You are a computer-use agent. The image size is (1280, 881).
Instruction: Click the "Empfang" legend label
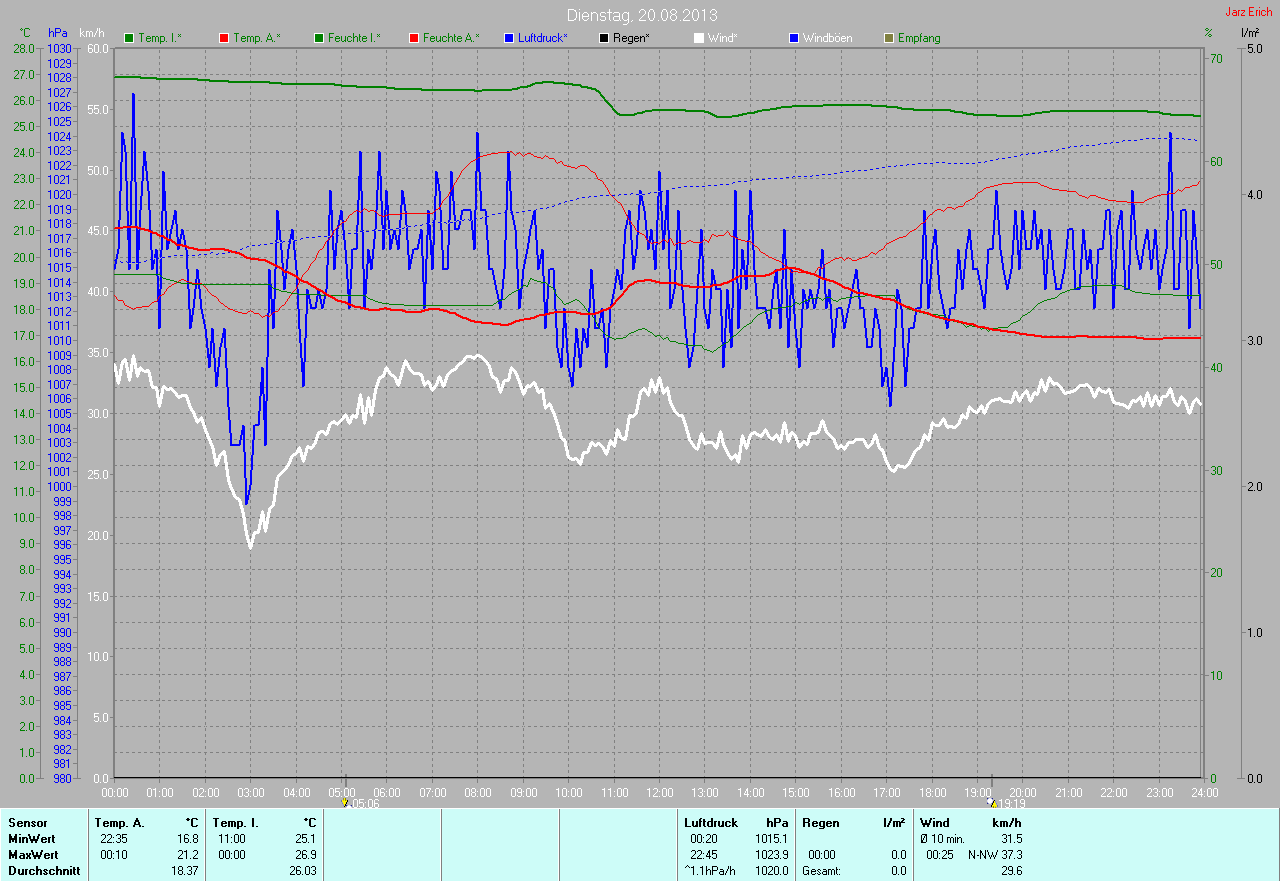(x=919, y=38)
